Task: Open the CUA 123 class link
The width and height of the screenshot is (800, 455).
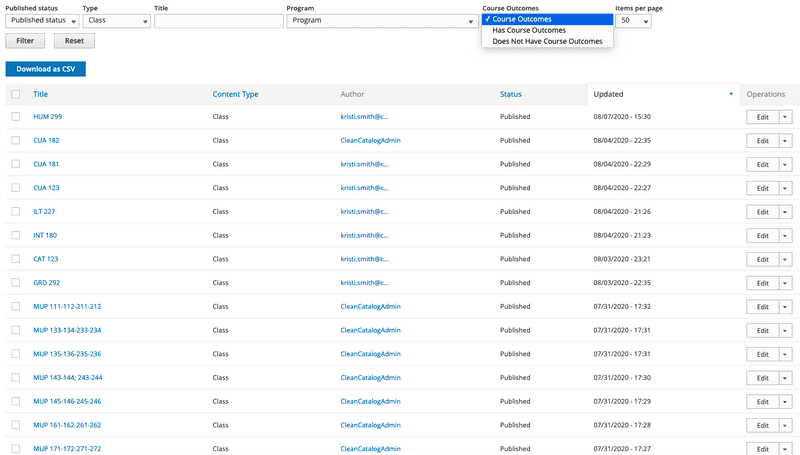Action: click(46, 188)
